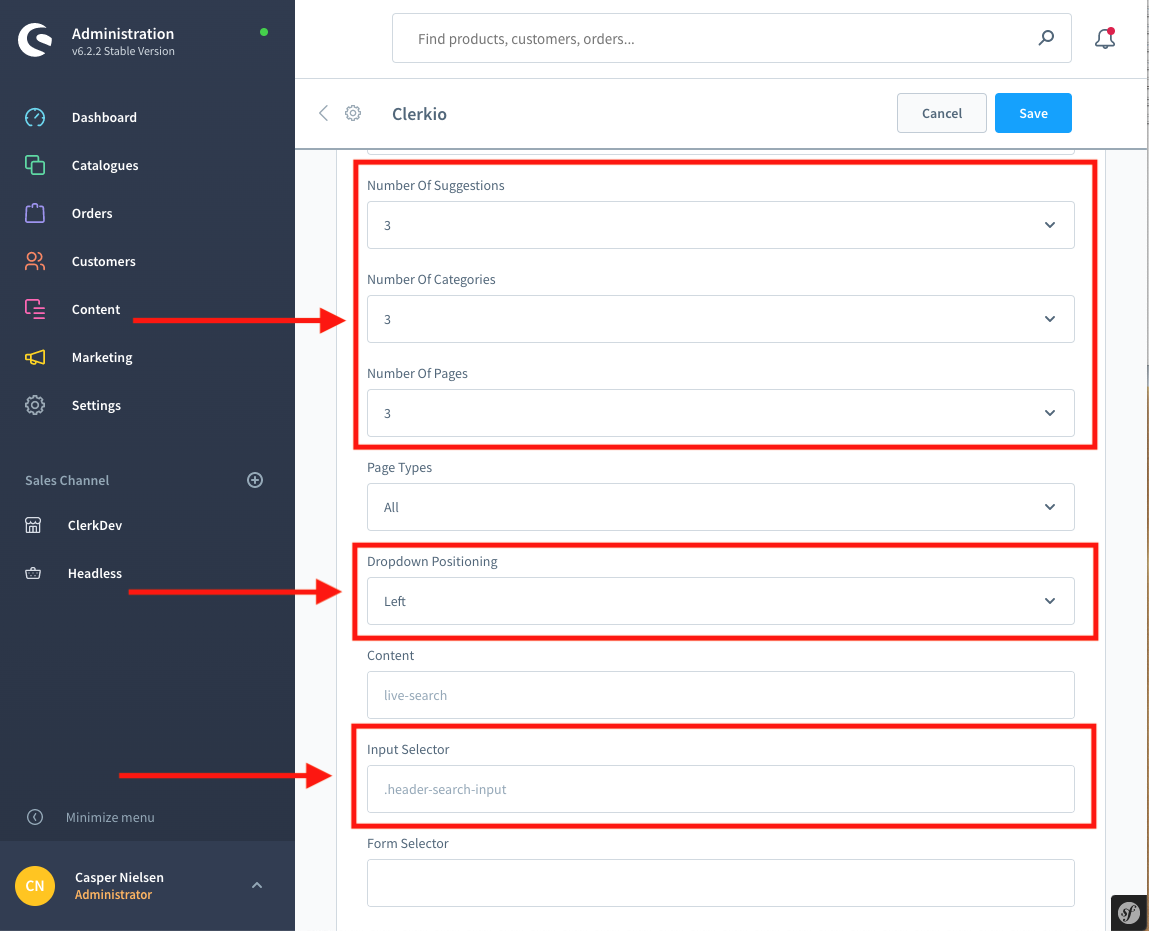Open Catalogues in sidebar
Image resolution: width=1149 pixels, height=931 pixels.
105,165
